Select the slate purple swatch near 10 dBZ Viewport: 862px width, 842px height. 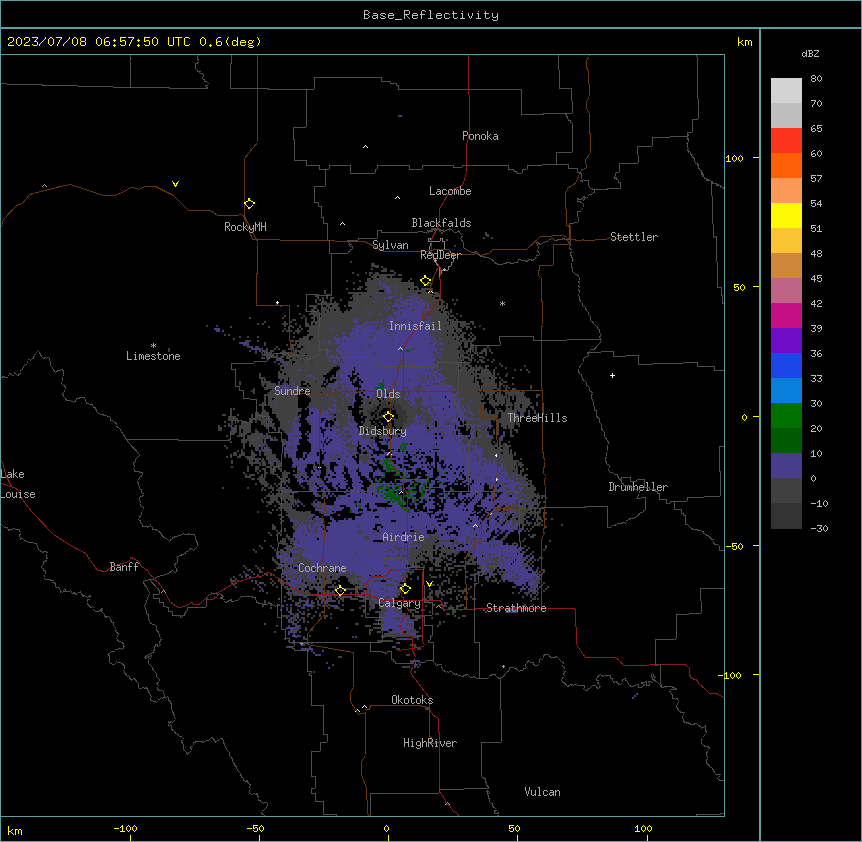[x=786, y=466]
